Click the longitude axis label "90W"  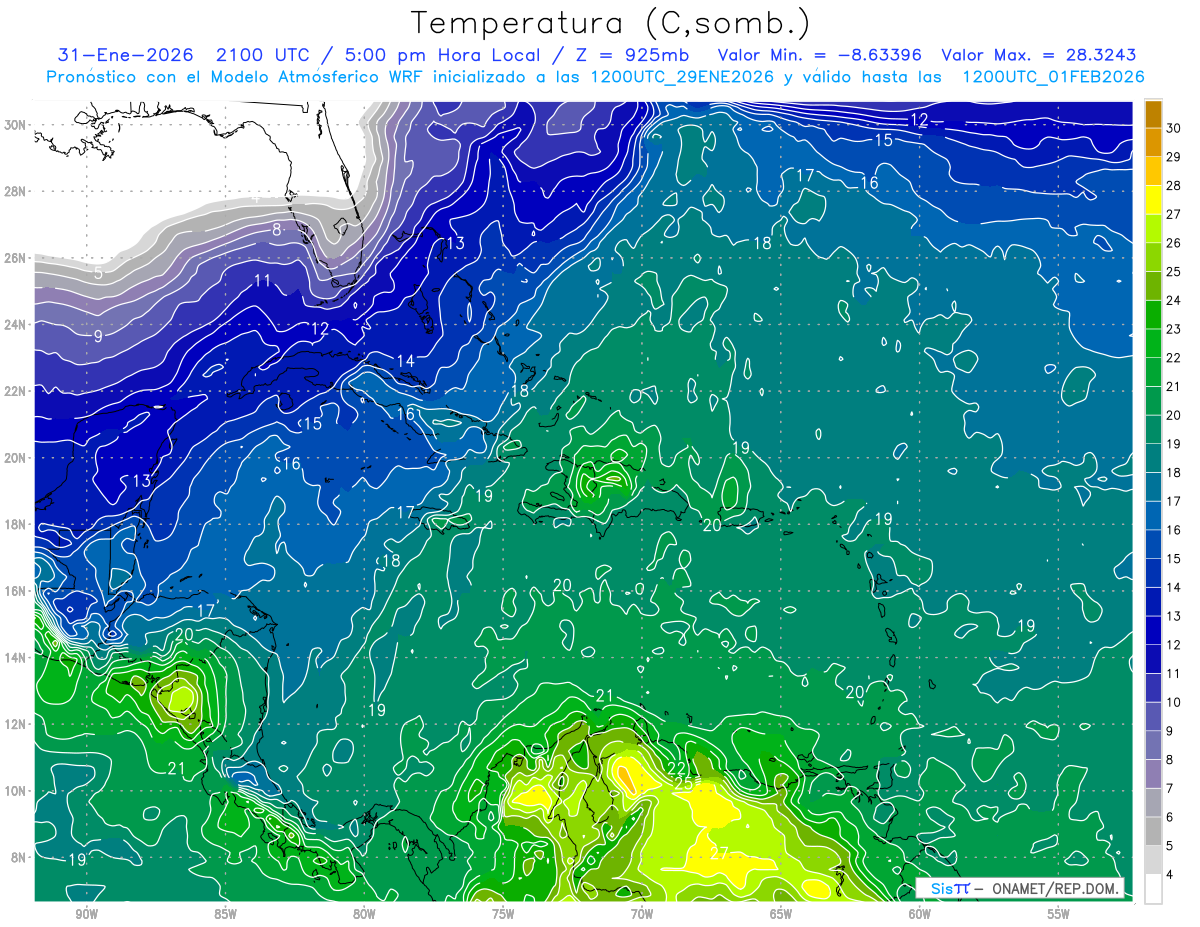coord(87,915)
